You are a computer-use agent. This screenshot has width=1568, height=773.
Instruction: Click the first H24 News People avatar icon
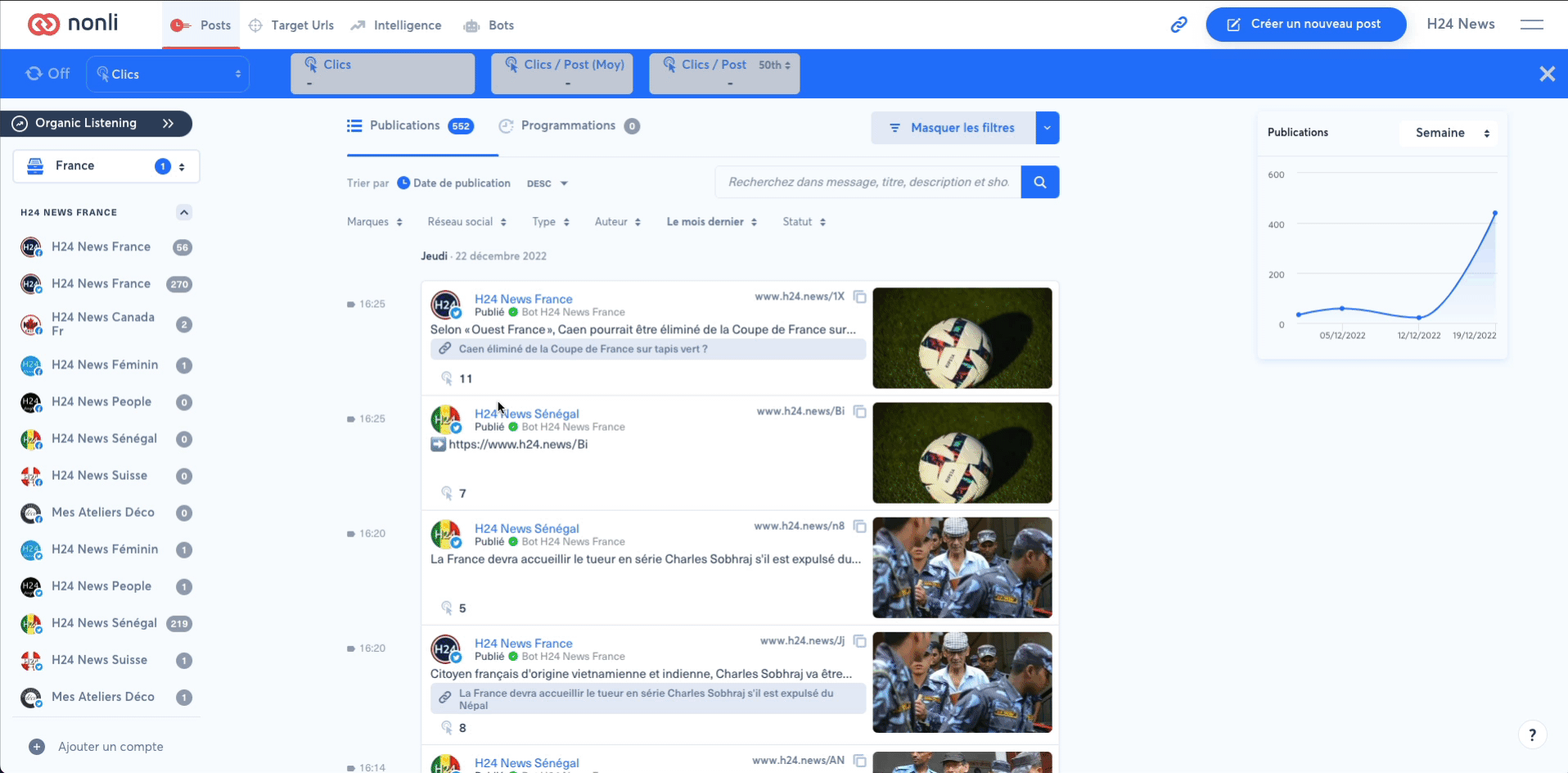click(31, 402)
